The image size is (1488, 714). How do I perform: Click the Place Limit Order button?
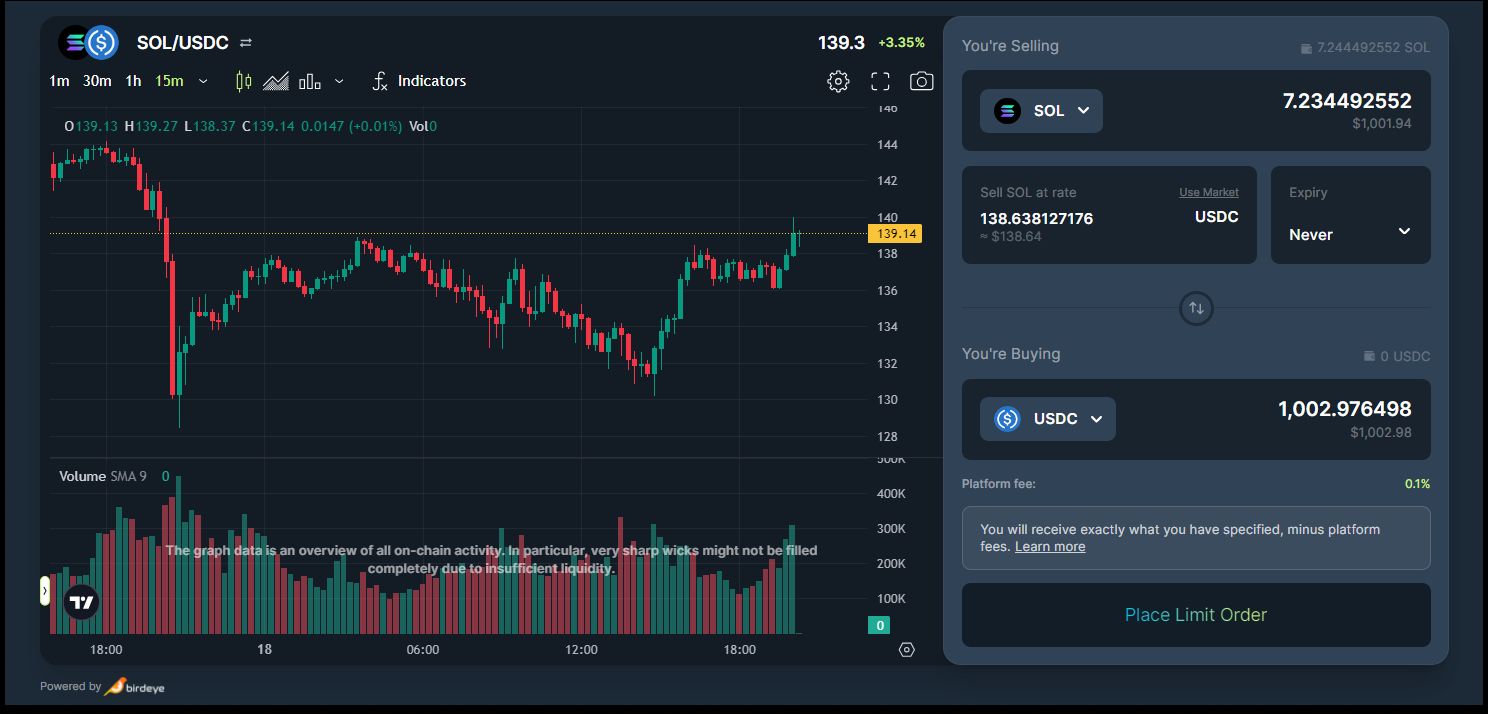point(1196,615)
